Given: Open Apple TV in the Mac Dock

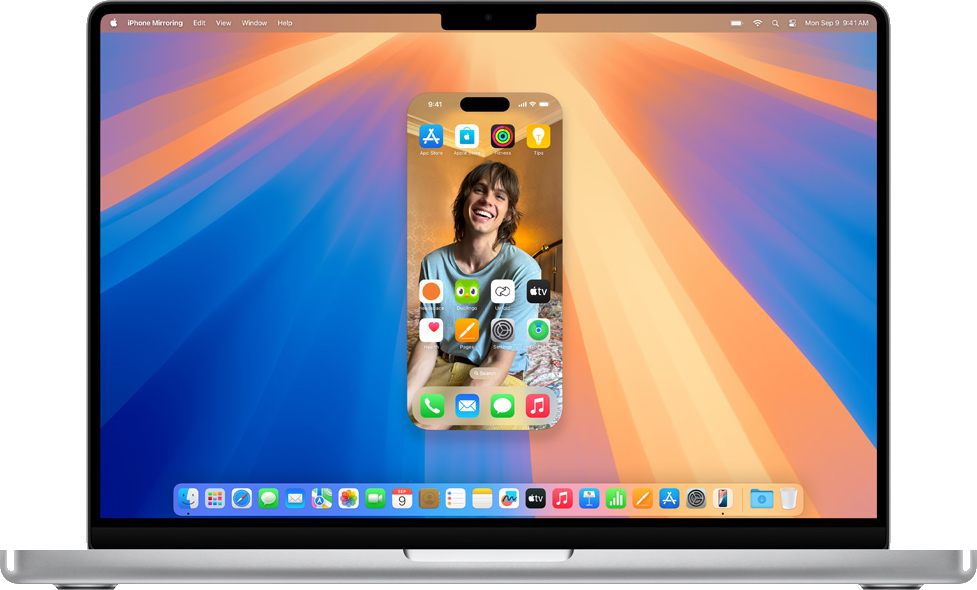Looking at the screenshot, I should [535, 498].
